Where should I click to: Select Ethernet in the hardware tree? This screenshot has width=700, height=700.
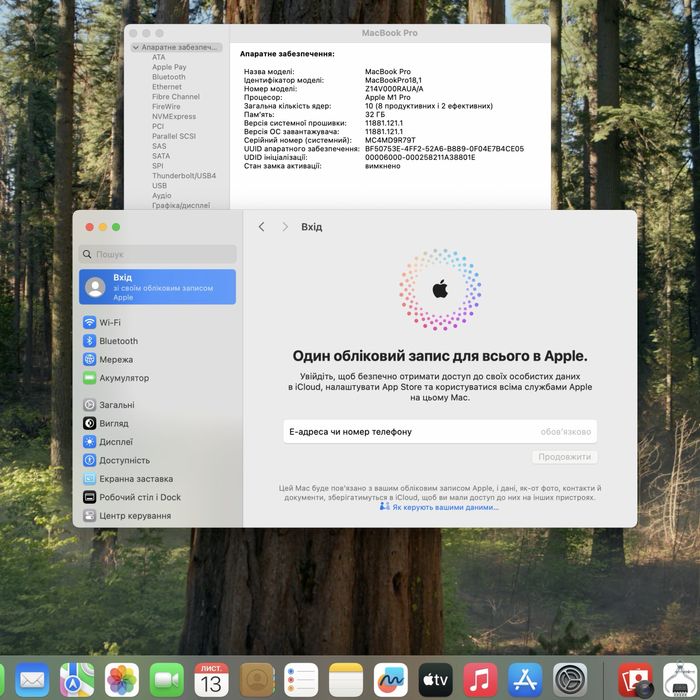(167, 87)
